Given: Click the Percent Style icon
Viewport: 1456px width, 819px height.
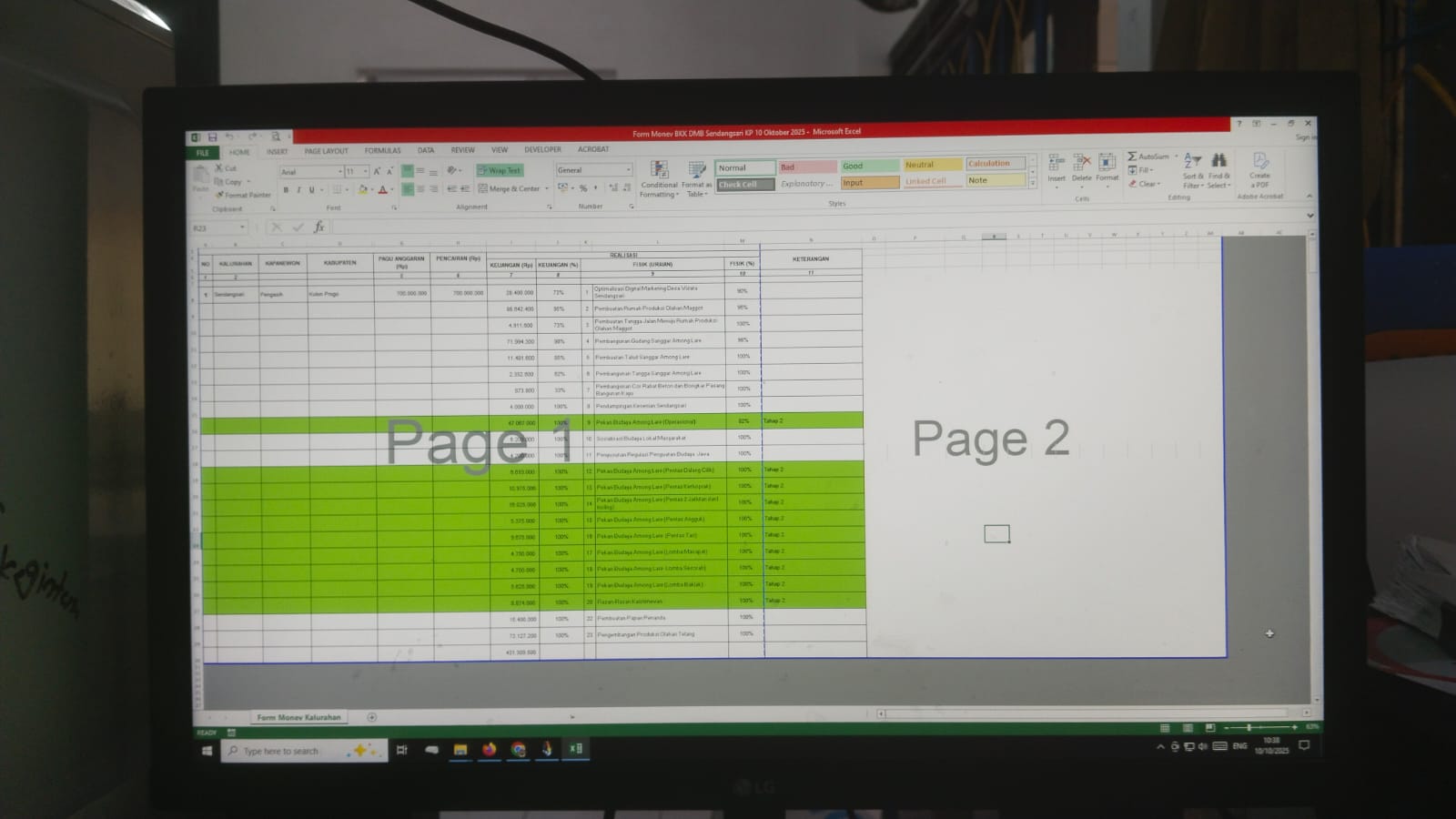Looking at the screenshot, I should tap(583, 188).
